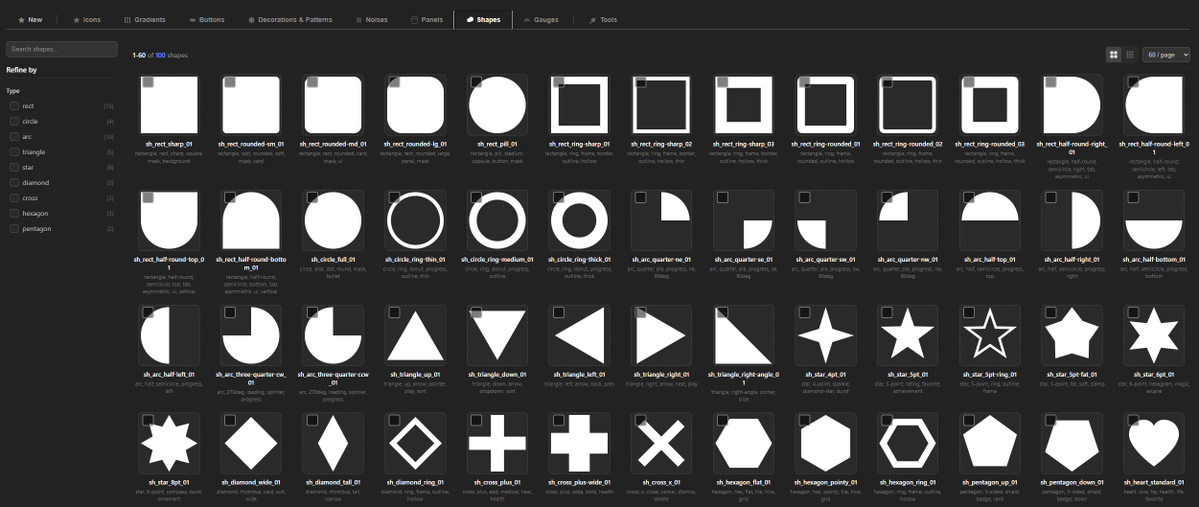
Task: Choose the sh_arc_half-top_01 shape
Action: (989, 220)
